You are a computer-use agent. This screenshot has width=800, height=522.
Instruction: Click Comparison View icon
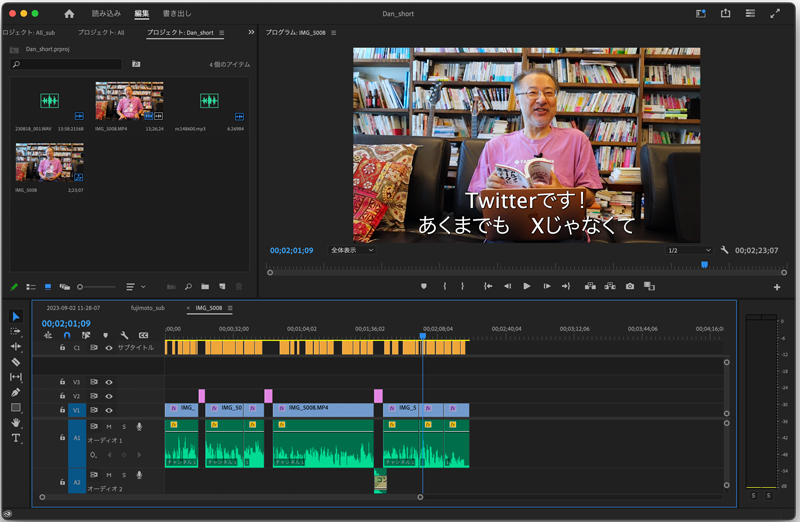(649, 286)
